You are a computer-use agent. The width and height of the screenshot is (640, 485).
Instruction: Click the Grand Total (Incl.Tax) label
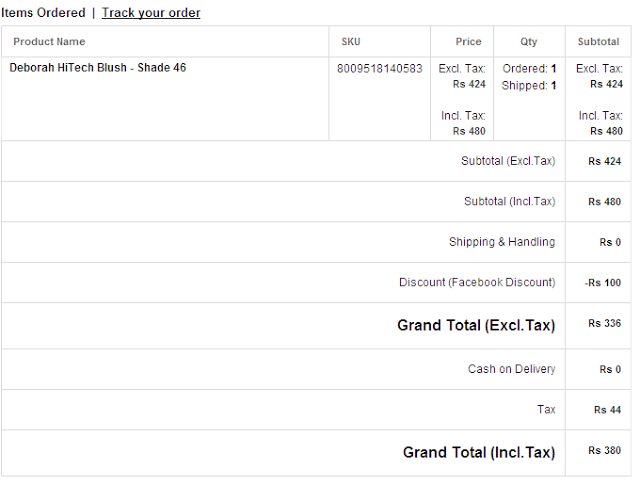click(x=479, y=453)
